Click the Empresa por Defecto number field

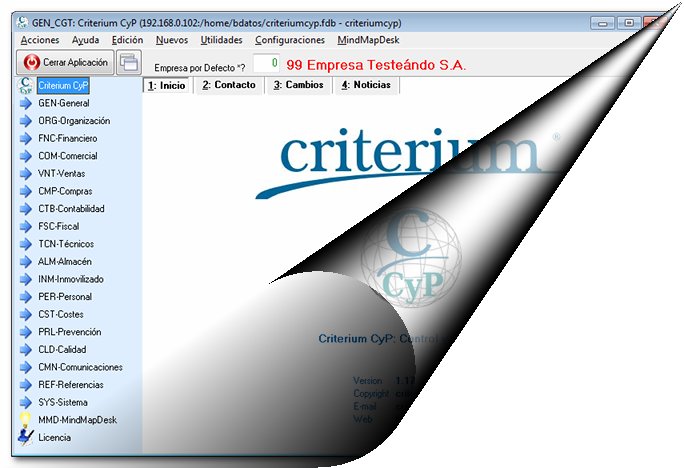coord(266,63)
